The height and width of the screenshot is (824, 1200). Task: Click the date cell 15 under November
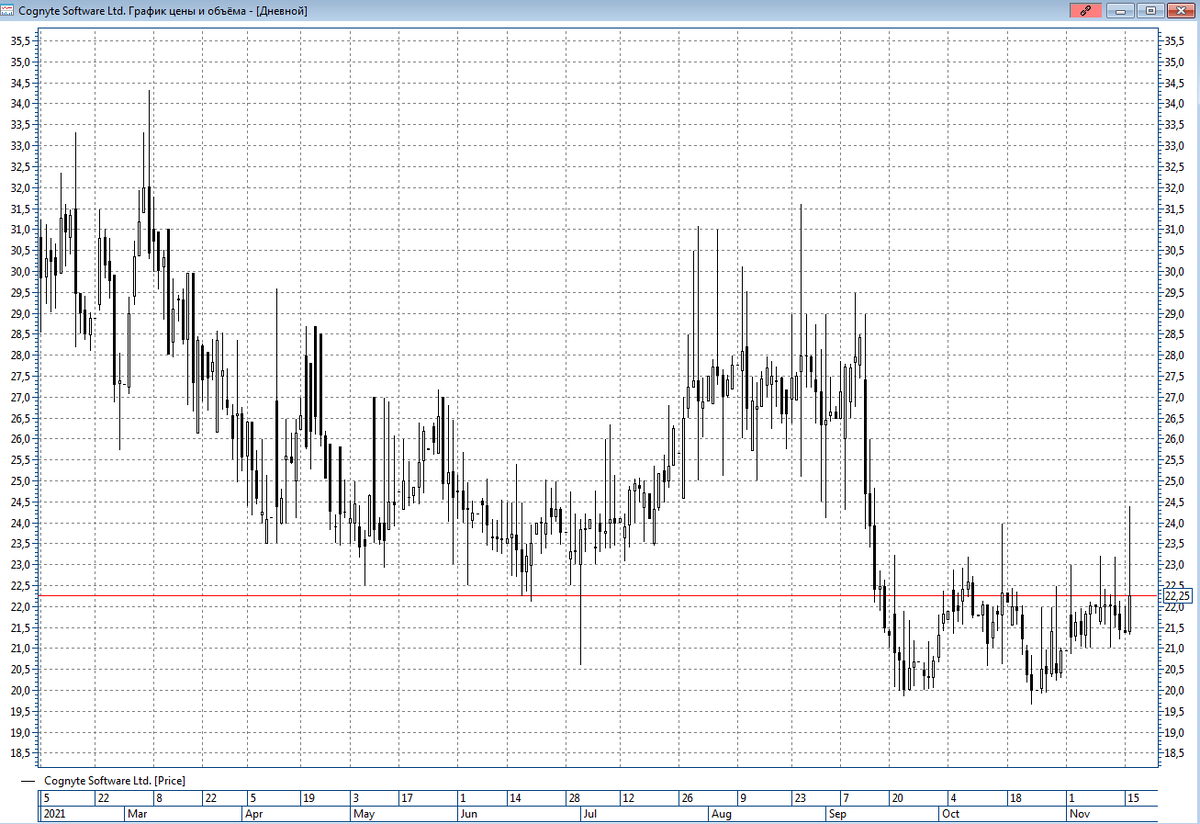pyautogui.click(x=1141, y=798)
